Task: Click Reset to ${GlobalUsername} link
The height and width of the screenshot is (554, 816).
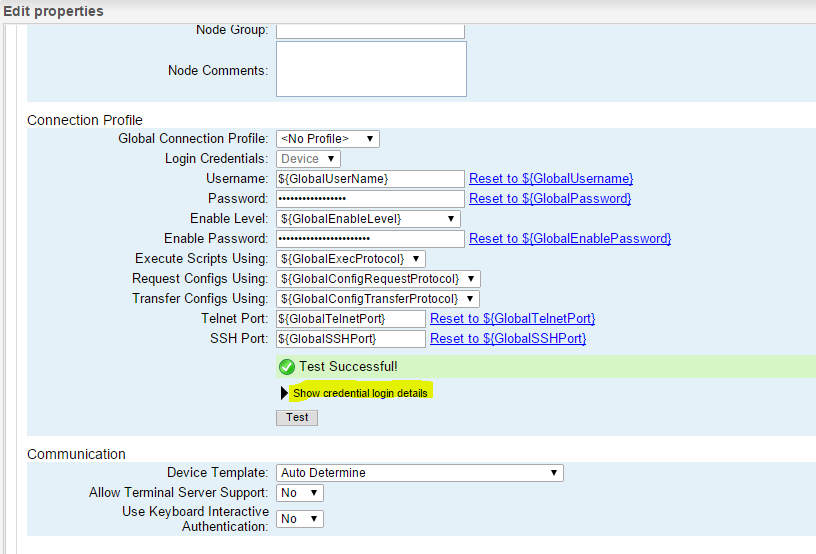Action: coord(551,178)
